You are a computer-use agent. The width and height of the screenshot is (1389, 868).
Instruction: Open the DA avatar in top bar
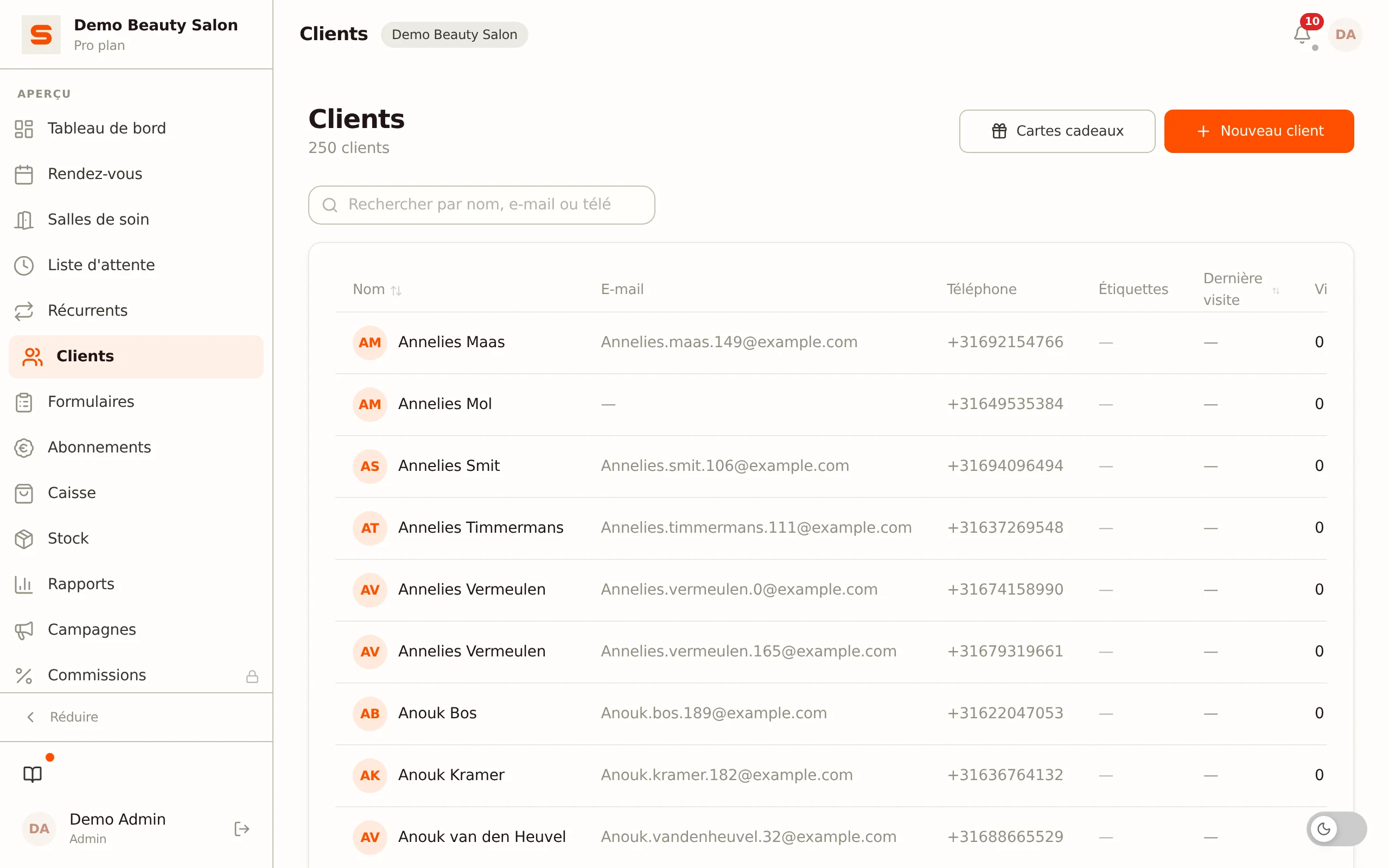(1345, 34)
